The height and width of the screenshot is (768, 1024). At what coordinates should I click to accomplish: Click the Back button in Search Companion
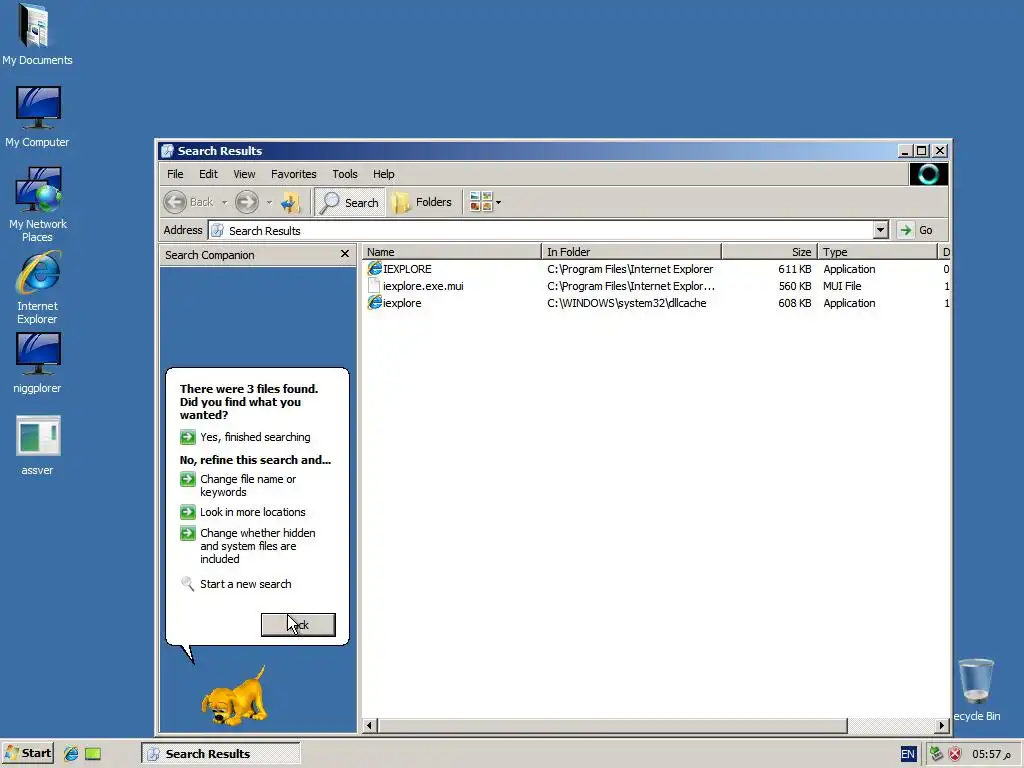298,625
